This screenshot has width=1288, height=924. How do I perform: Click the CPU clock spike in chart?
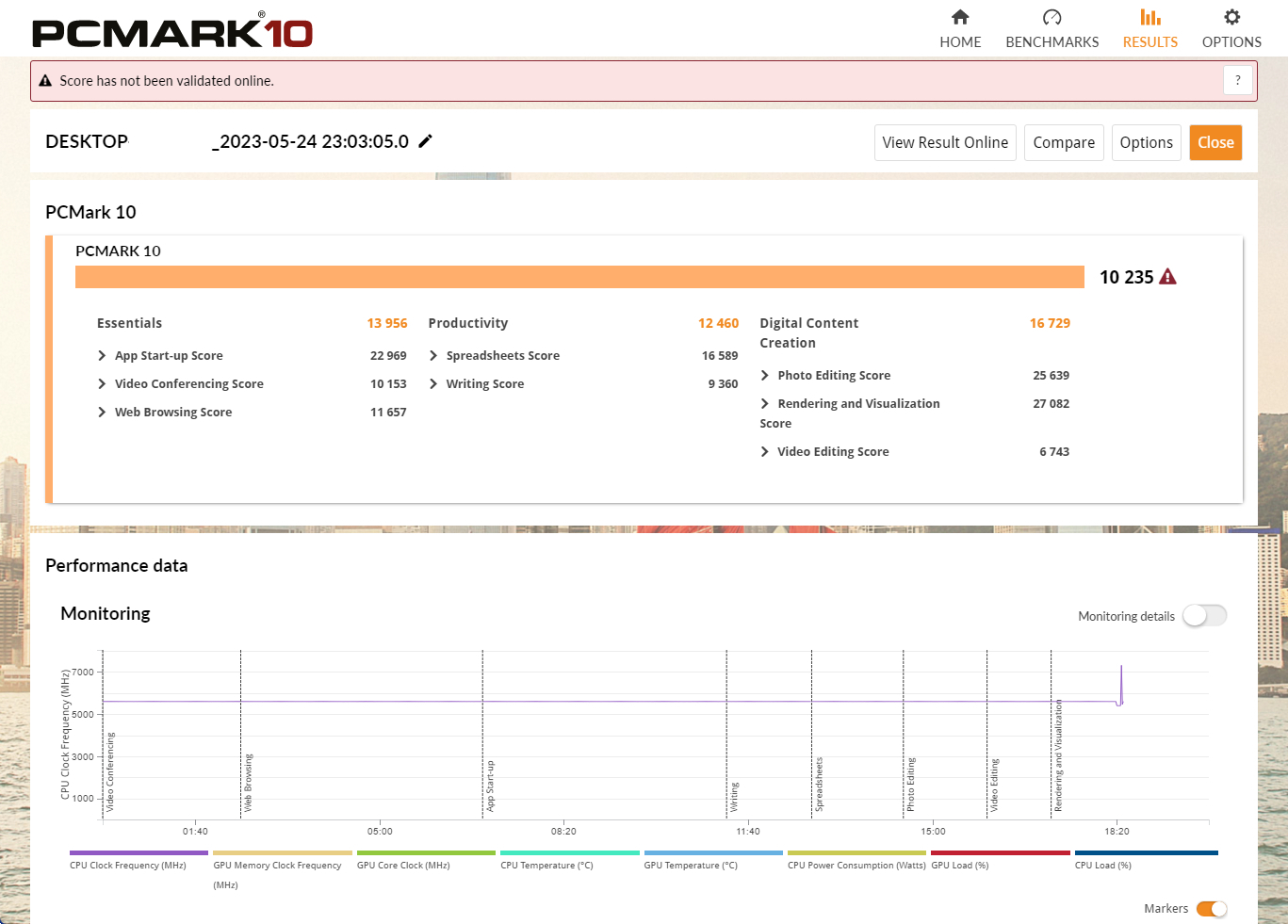(1121, 684)
